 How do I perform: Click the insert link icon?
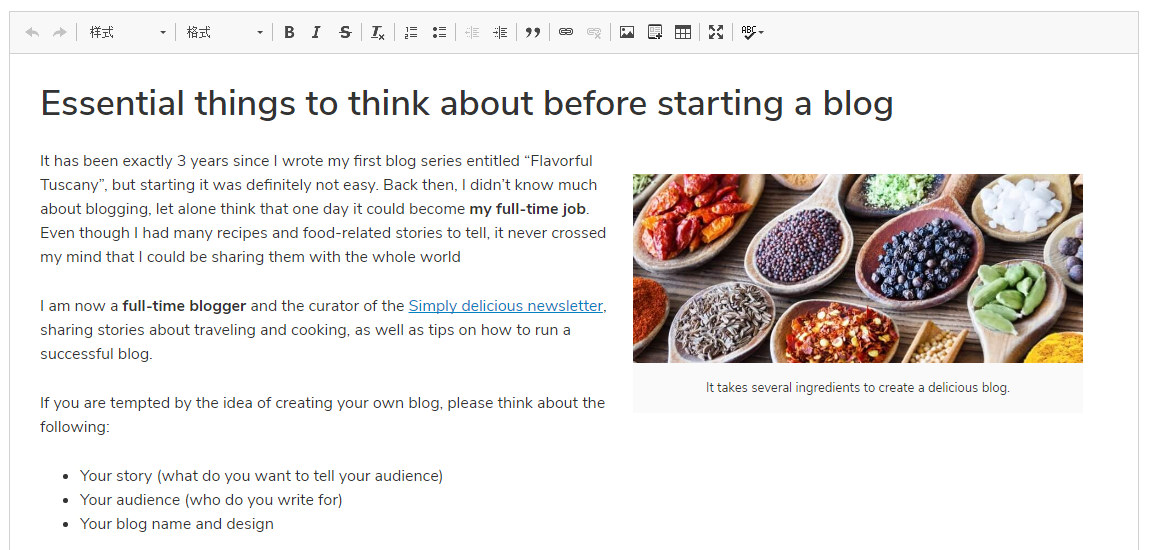point(566,32)
